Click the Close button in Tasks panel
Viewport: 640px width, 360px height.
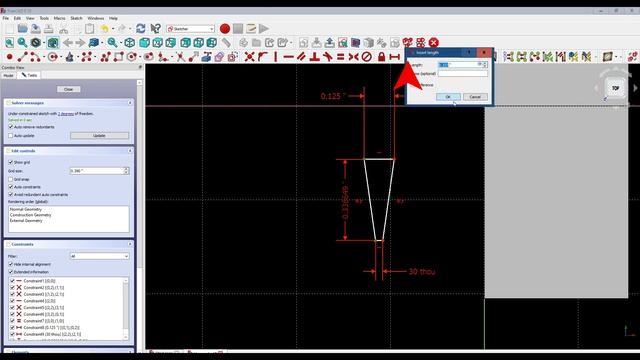69,89
